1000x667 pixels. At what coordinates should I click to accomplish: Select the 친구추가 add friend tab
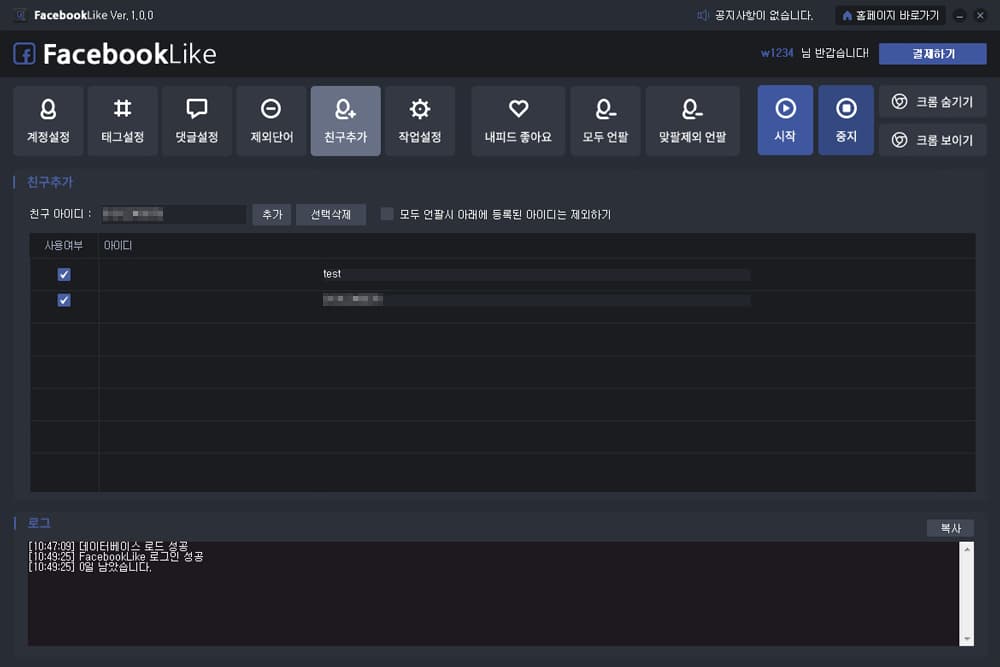coord(346,121)
